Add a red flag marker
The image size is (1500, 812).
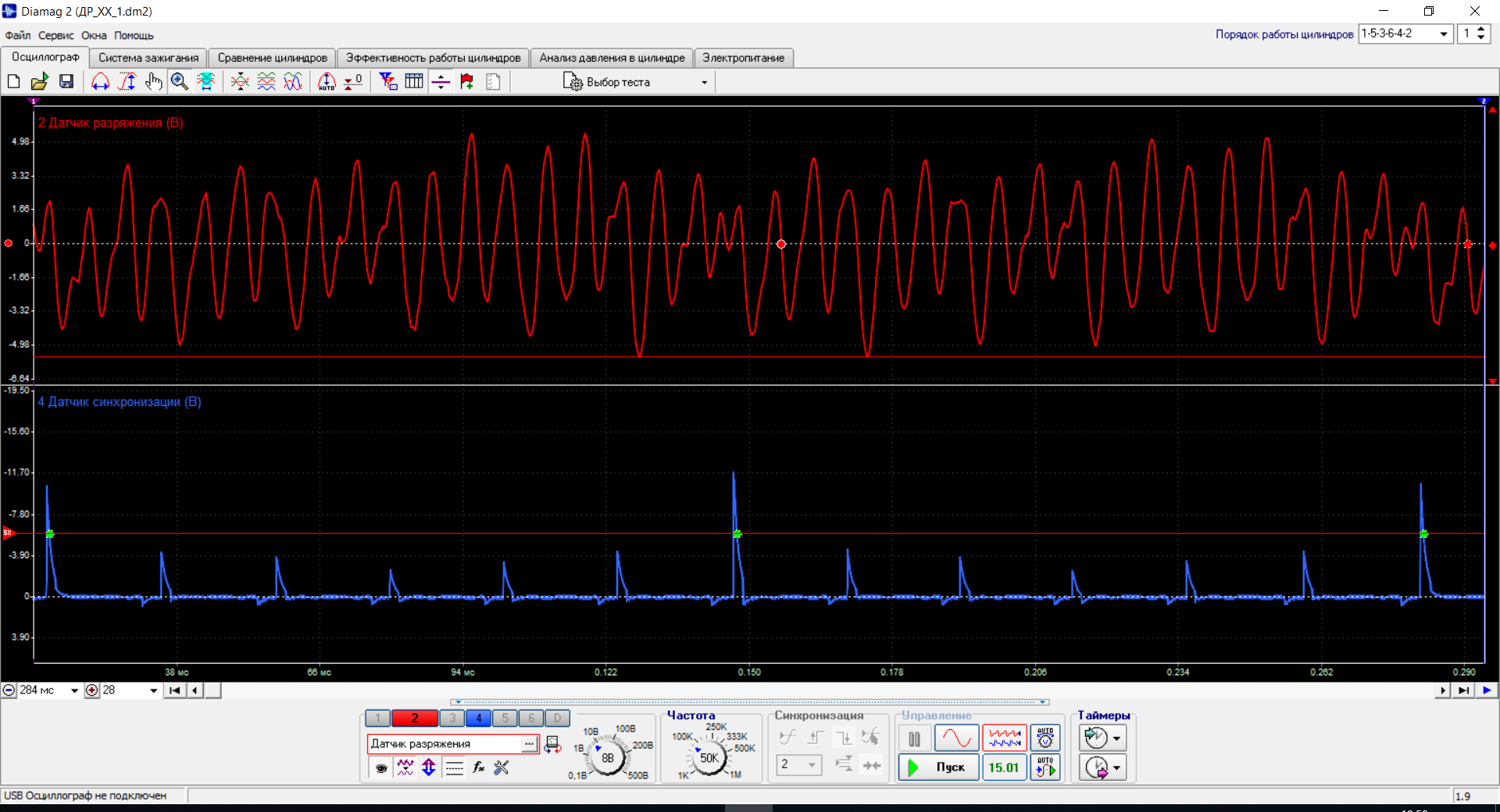pyautogui.click(x=467, y=81)
